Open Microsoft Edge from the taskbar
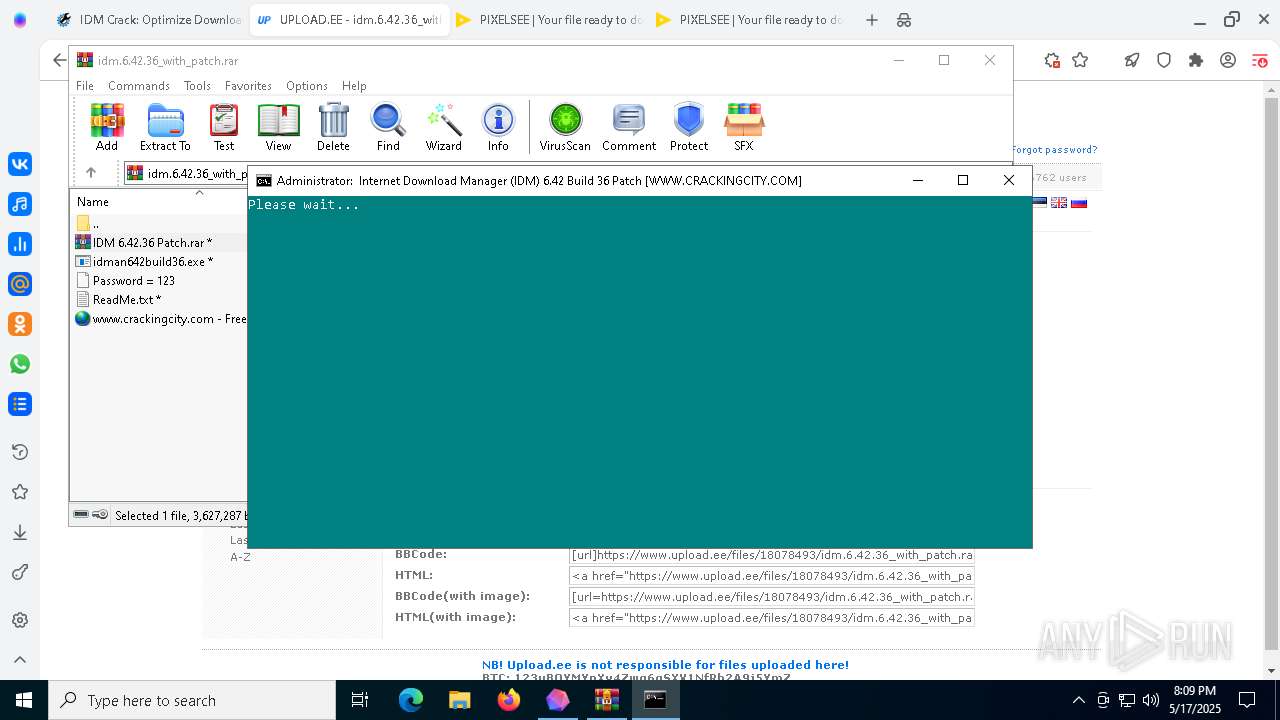The image size is (1280, 720). [411, 700]
